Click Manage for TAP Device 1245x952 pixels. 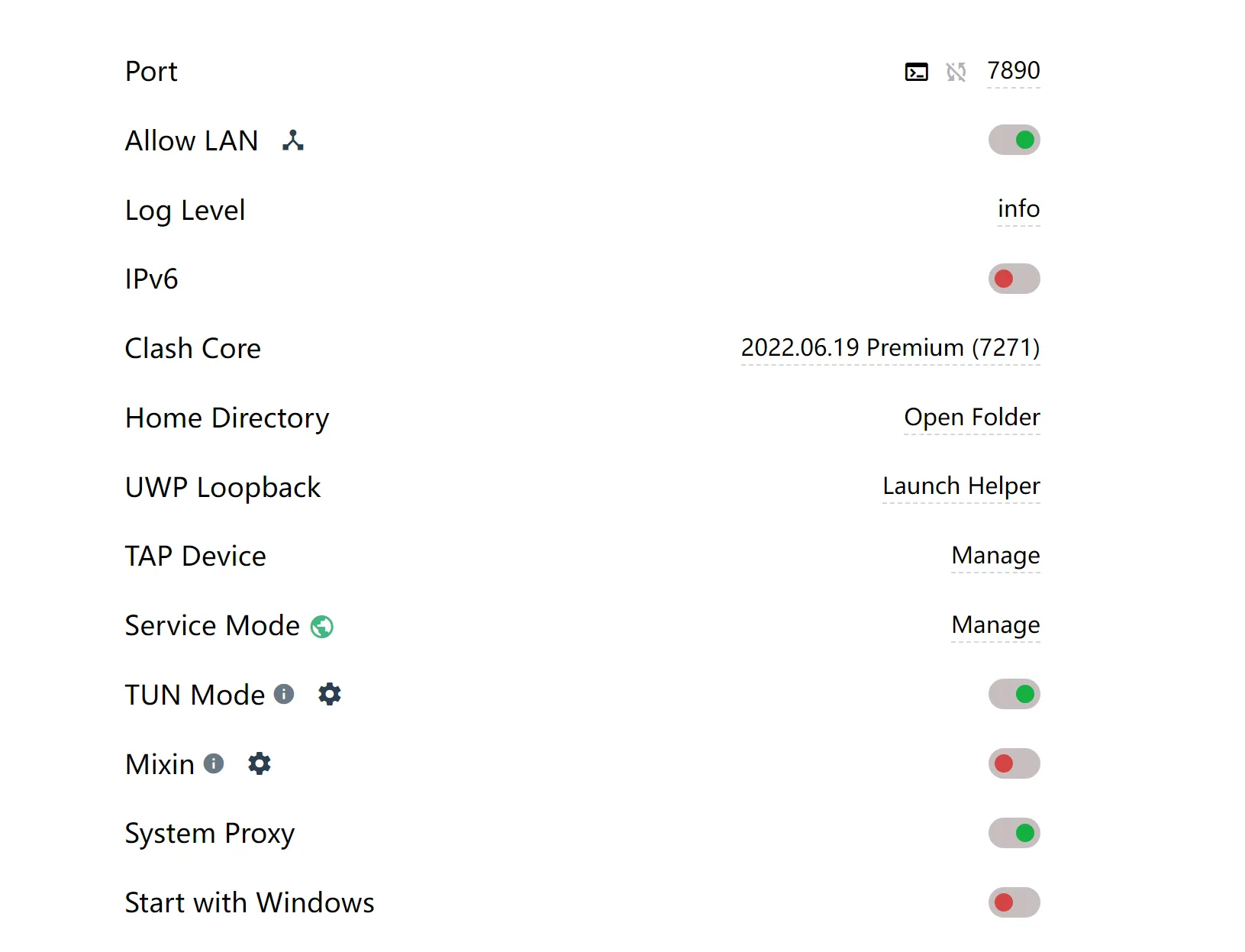(x=995, y=556)
